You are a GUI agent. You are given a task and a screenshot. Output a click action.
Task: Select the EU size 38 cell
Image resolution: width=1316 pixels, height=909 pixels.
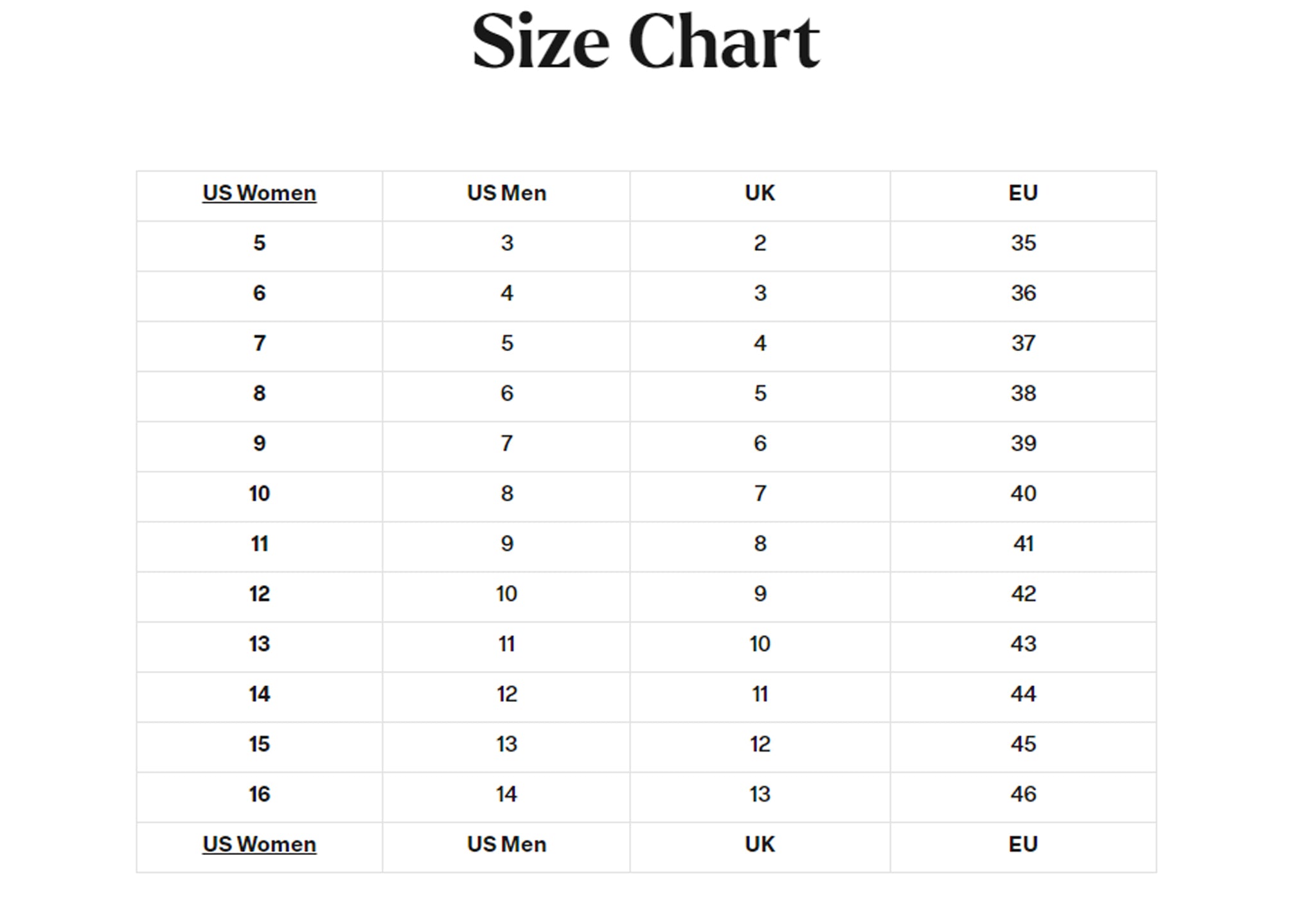point(1023,393)
